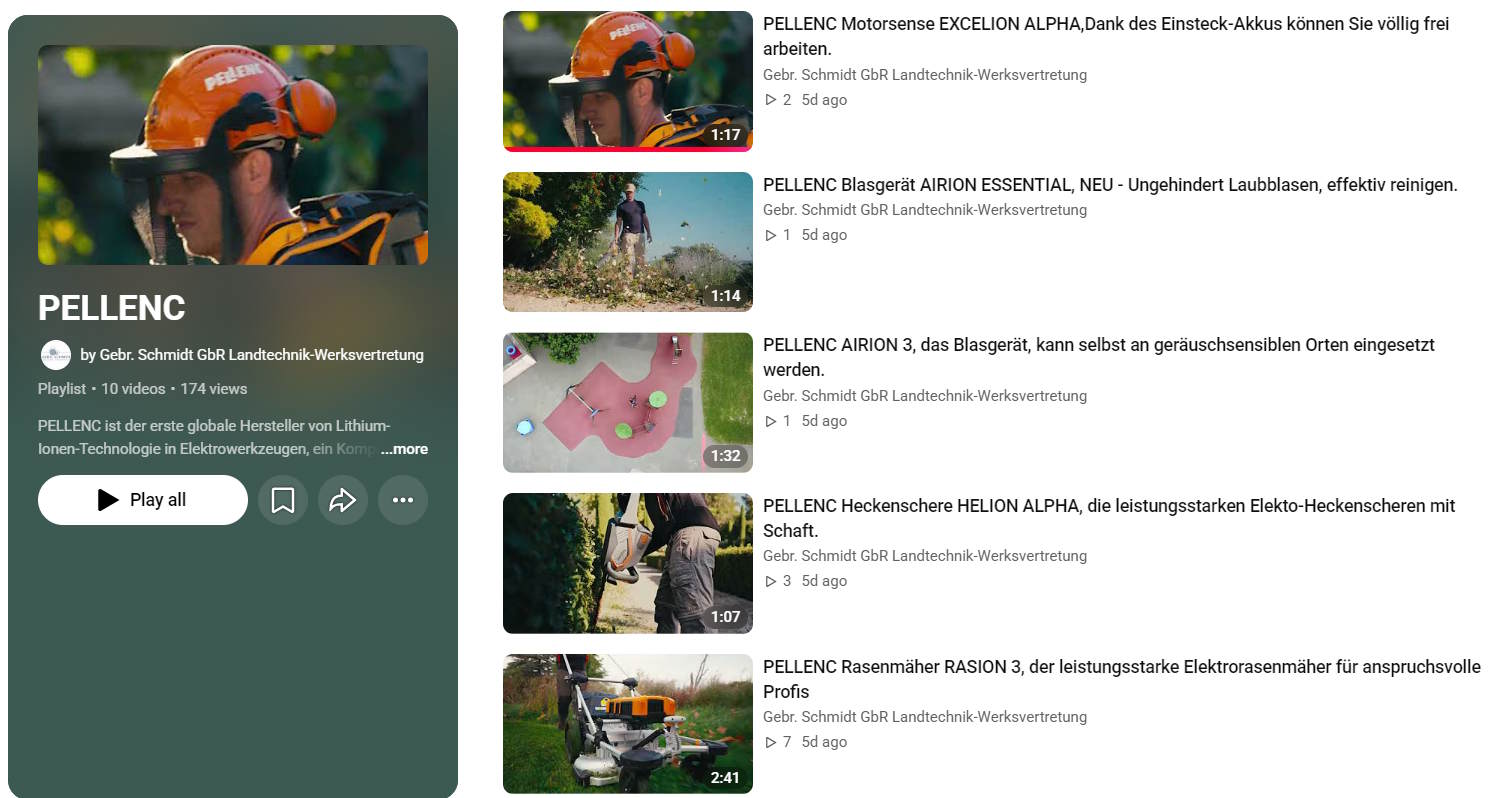Image resolution: width=1497 pixels, height=798 pixels.
Task: Click the red watch-progress bar on the first thumbnail
Action: 627,149
